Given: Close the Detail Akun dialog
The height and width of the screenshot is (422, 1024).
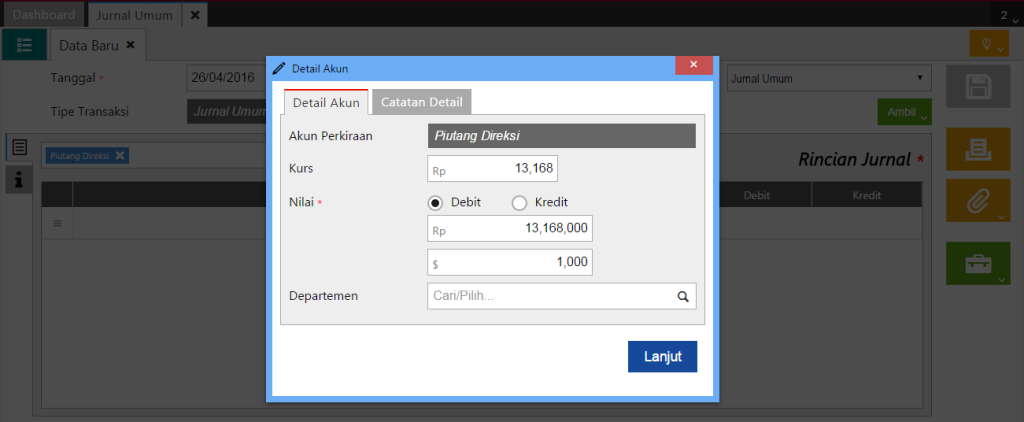Looking at the screenshot, I should (693, 66).
